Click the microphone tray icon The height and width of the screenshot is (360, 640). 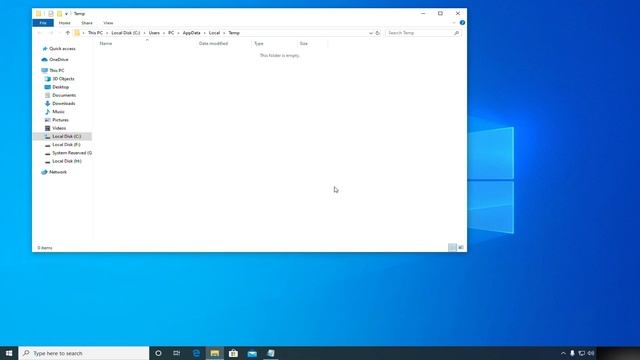(572, 353)
